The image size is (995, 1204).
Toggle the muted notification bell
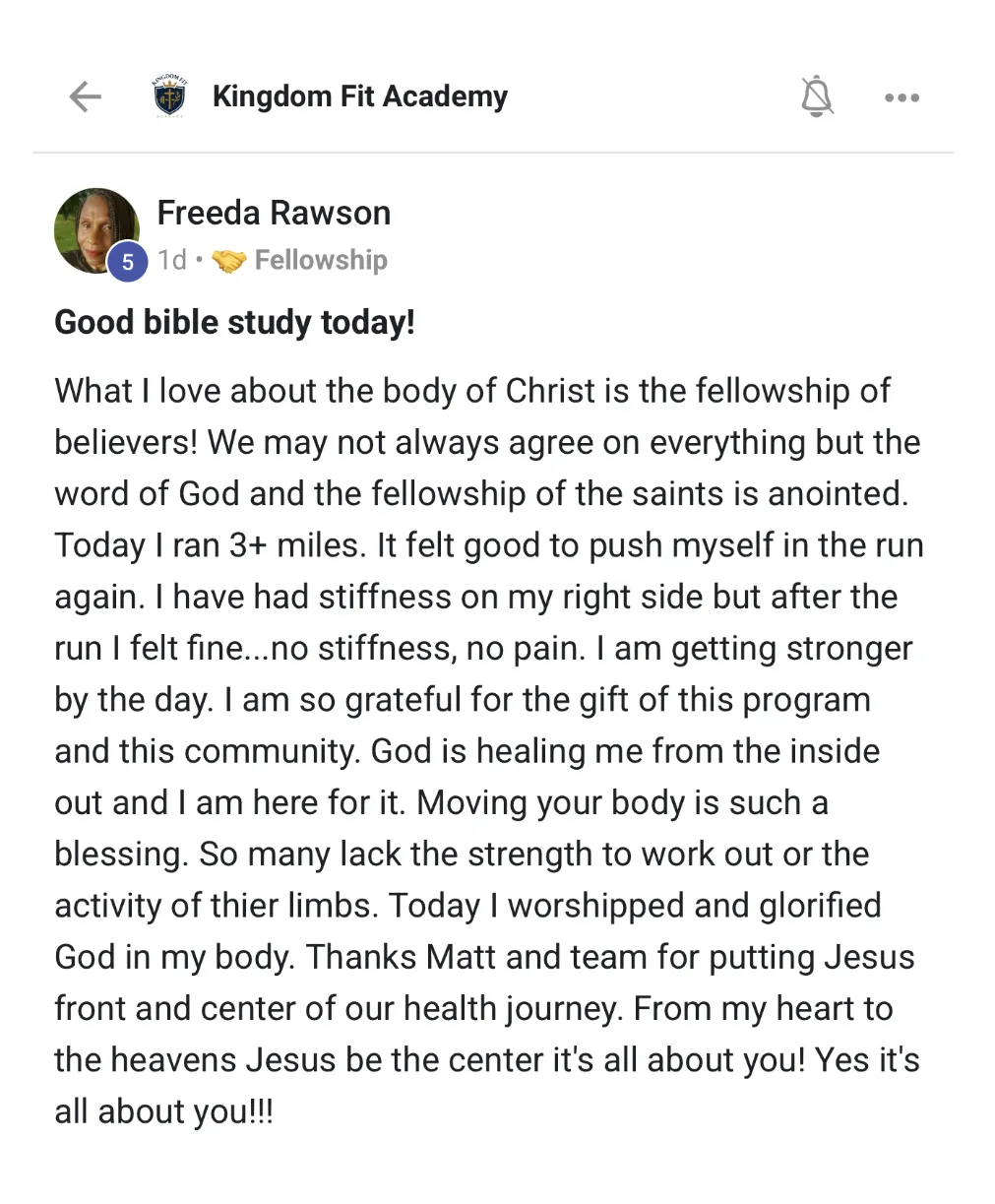click(x=816, y=96)
